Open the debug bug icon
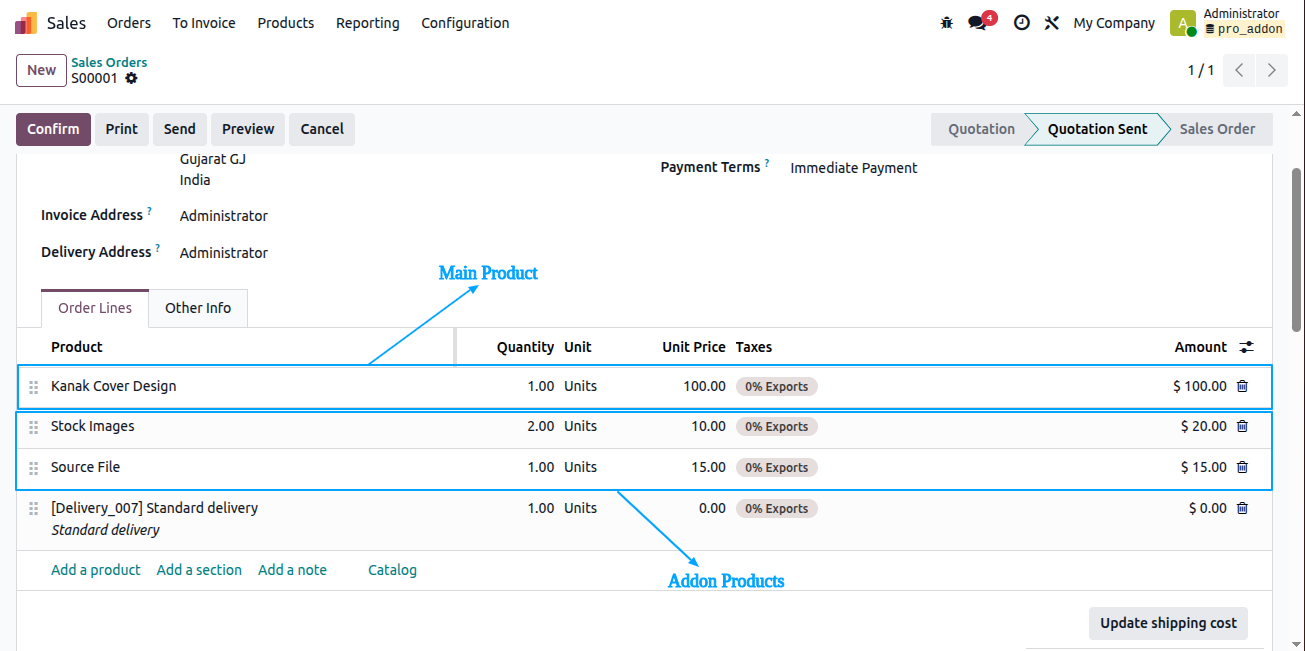The image size is (1305, 651). click(x=947, y=22)
